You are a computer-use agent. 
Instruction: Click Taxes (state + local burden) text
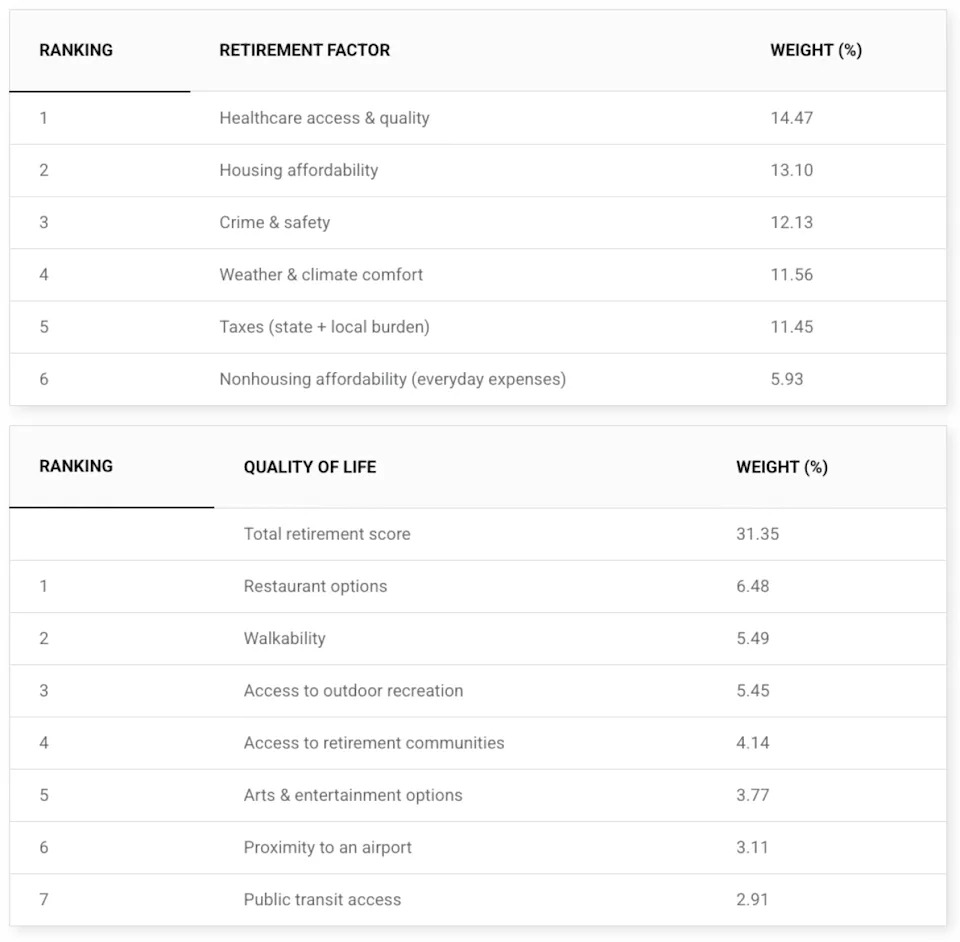click(x=324, y=326)
